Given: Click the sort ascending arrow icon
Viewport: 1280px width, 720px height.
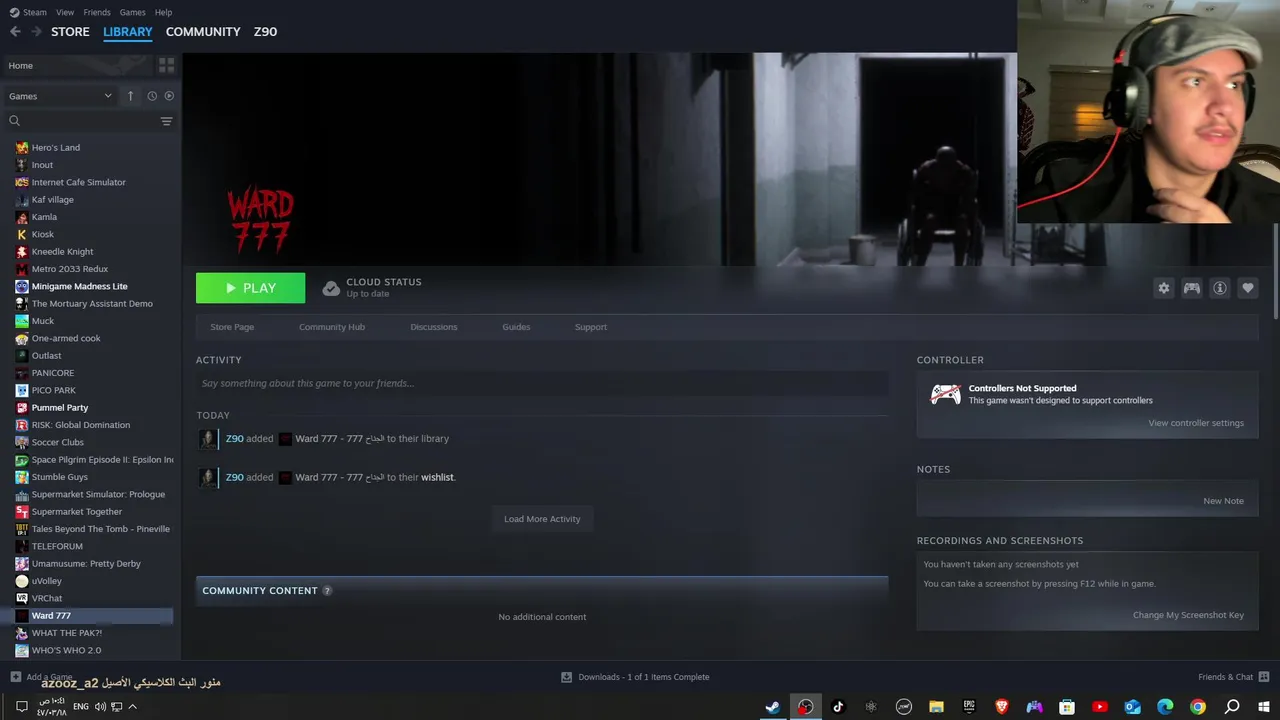Looking at the screenshot, I should pos(130,96).
